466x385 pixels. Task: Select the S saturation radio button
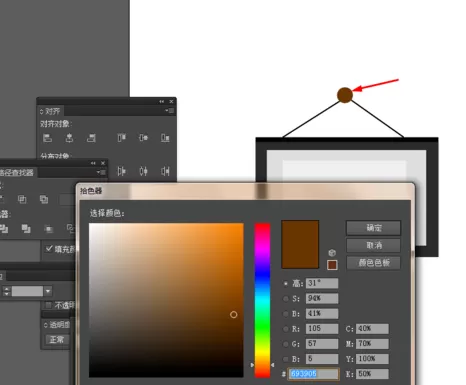pos(286,299)
